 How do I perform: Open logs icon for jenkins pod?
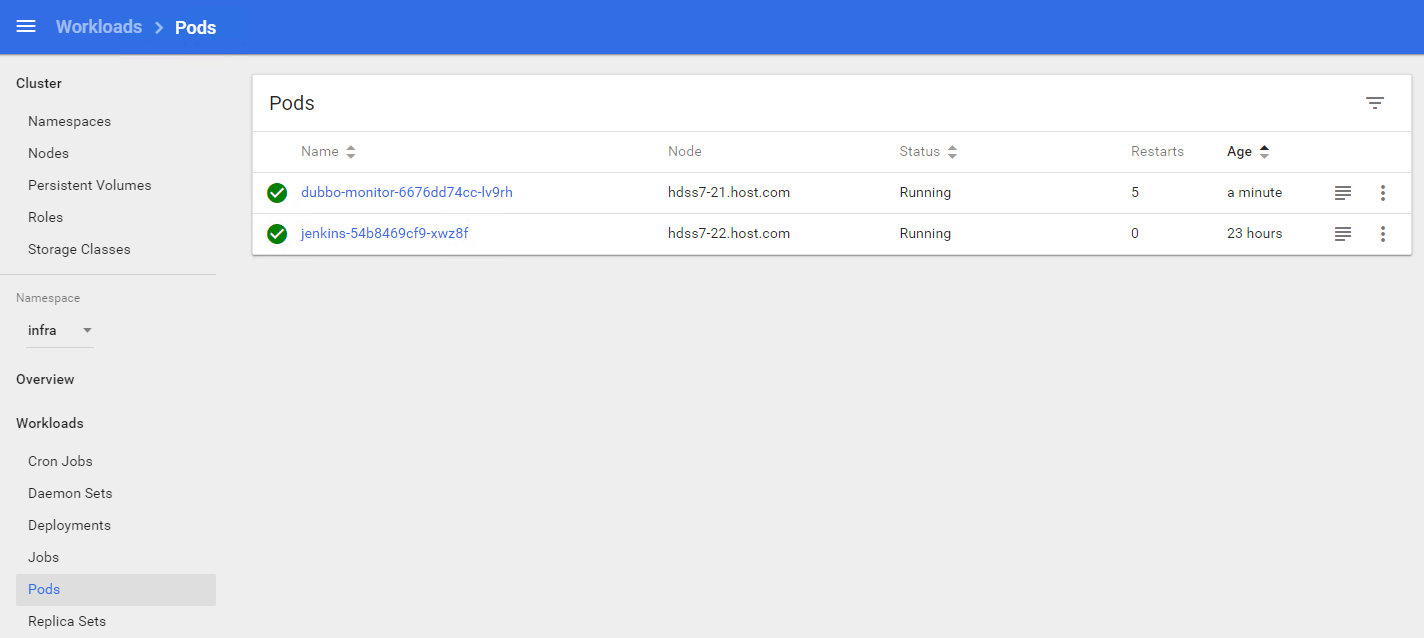click(1343, 234)
